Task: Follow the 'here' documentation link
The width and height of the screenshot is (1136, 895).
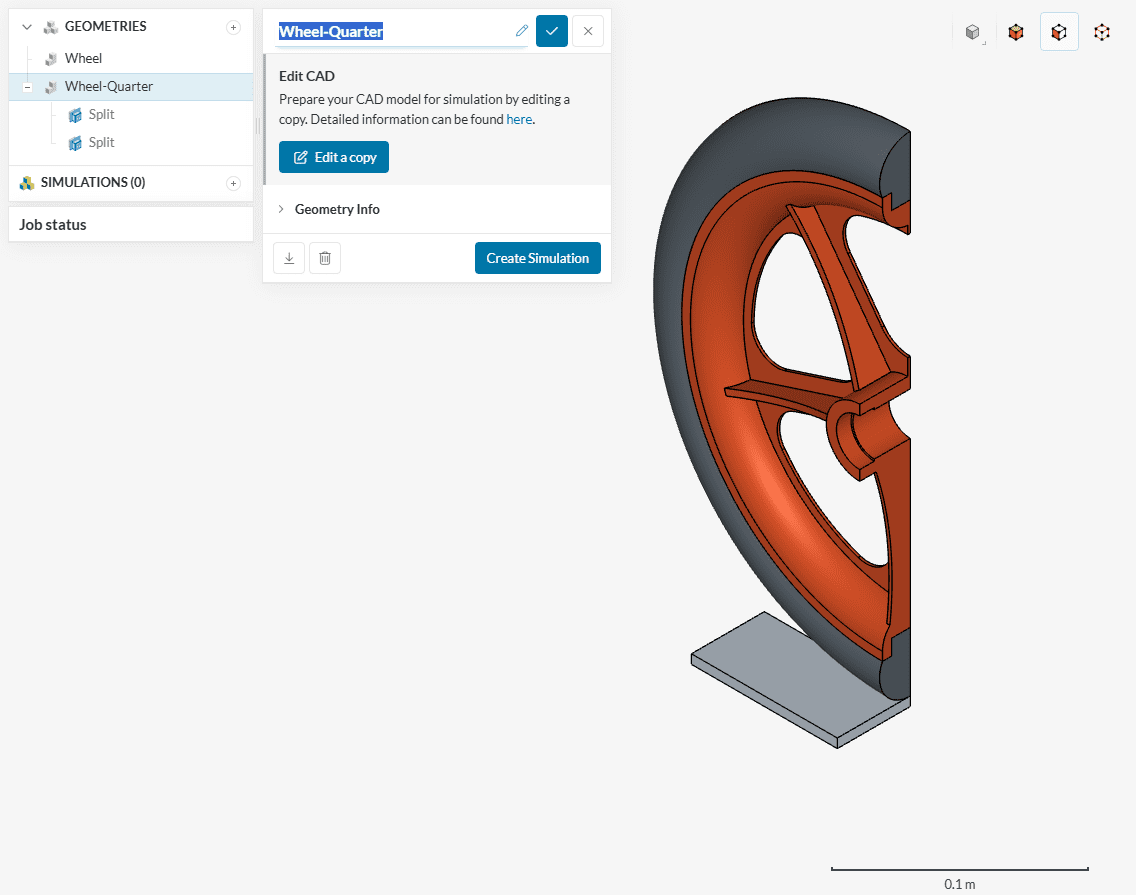Action: [x=518, y=119]
